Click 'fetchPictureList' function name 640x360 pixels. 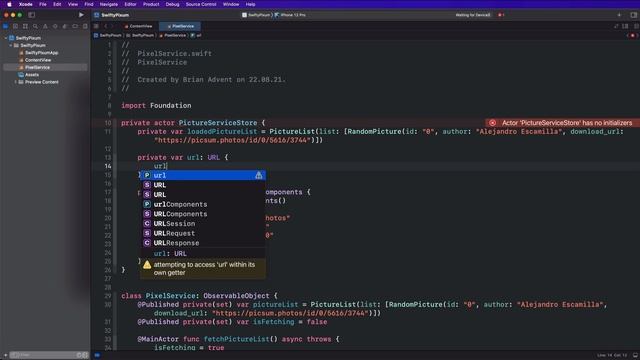click(x=236, y=339)
